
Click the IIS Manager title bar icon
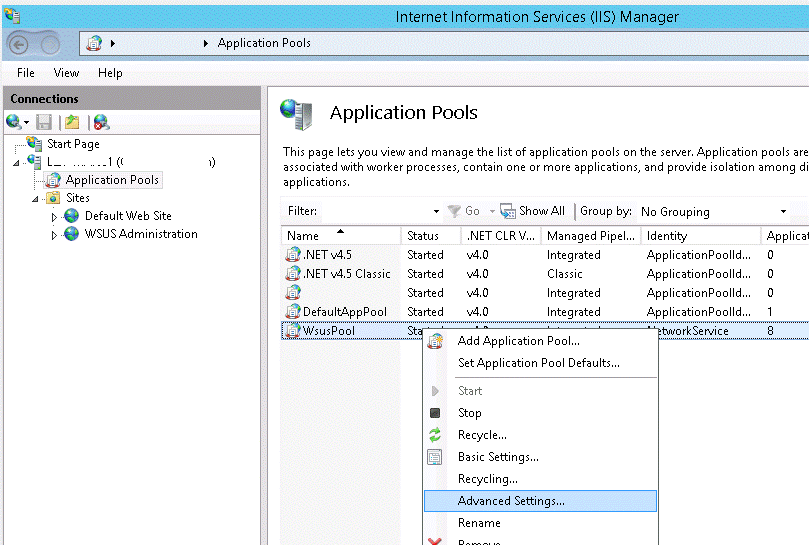[x=12, y=17]
